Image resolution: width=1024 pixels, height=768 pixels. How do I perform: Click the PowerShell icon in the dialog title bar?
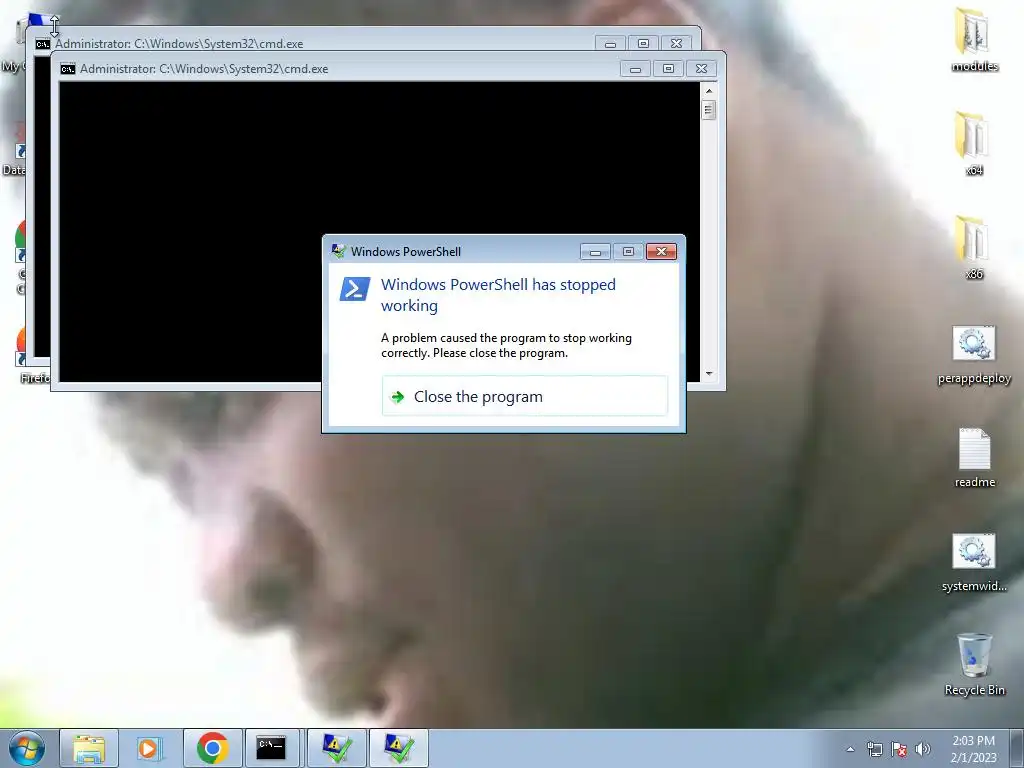[x=338, y=251]
